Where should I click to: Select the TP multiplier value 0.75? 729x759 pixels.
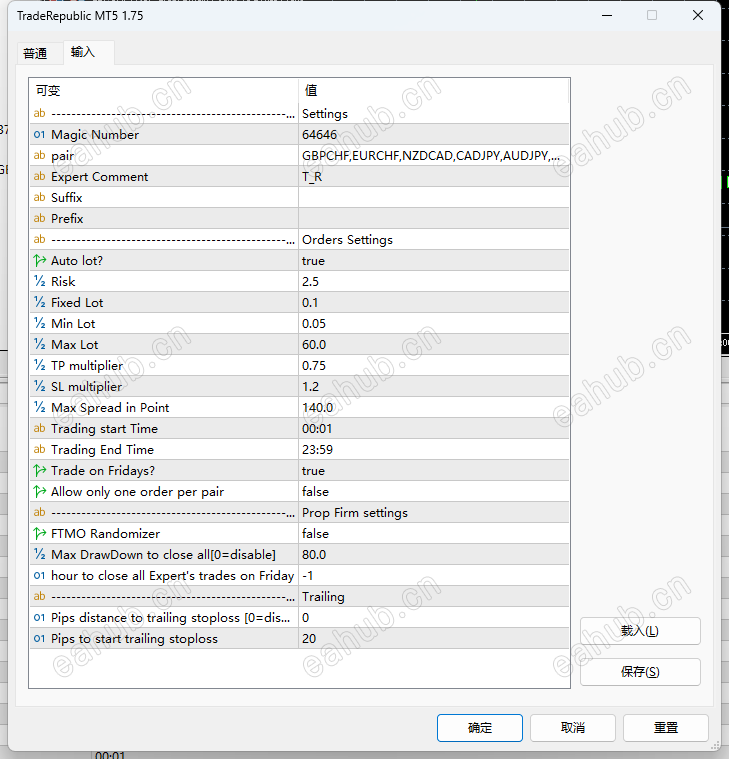coord(433,365)
